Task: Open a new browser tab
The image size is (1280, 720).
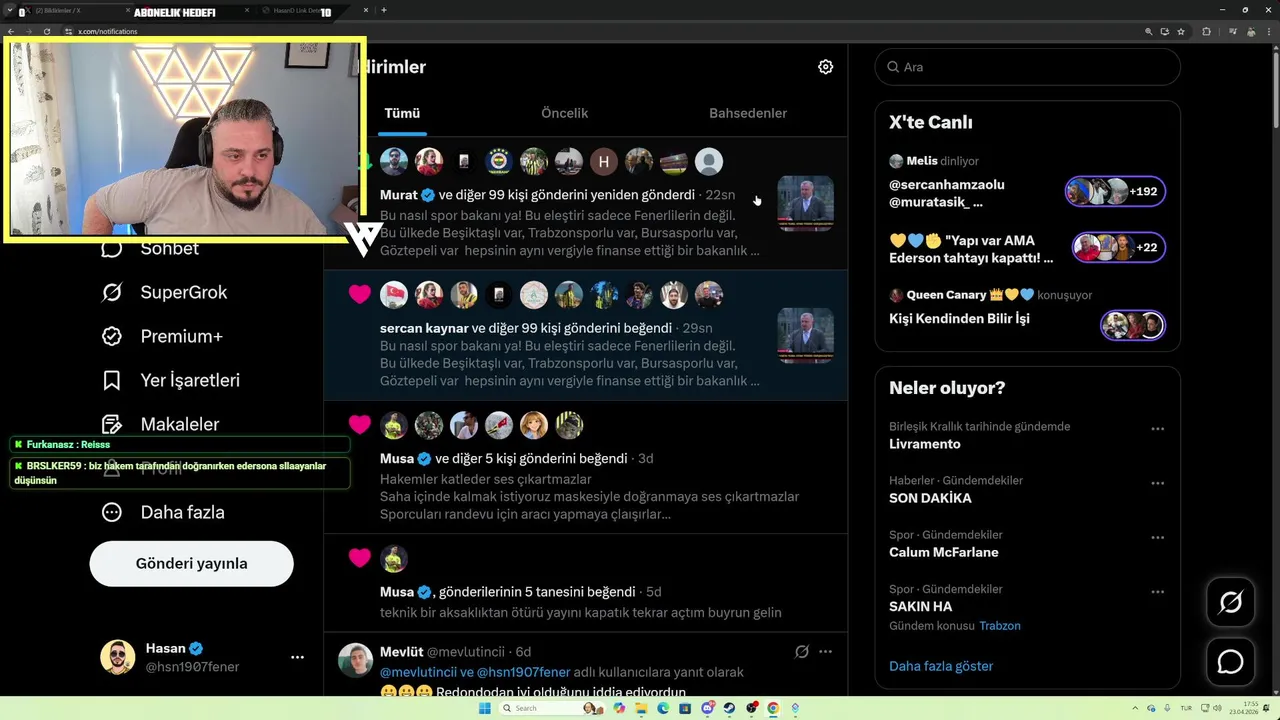Action: (x=384, y=10)
